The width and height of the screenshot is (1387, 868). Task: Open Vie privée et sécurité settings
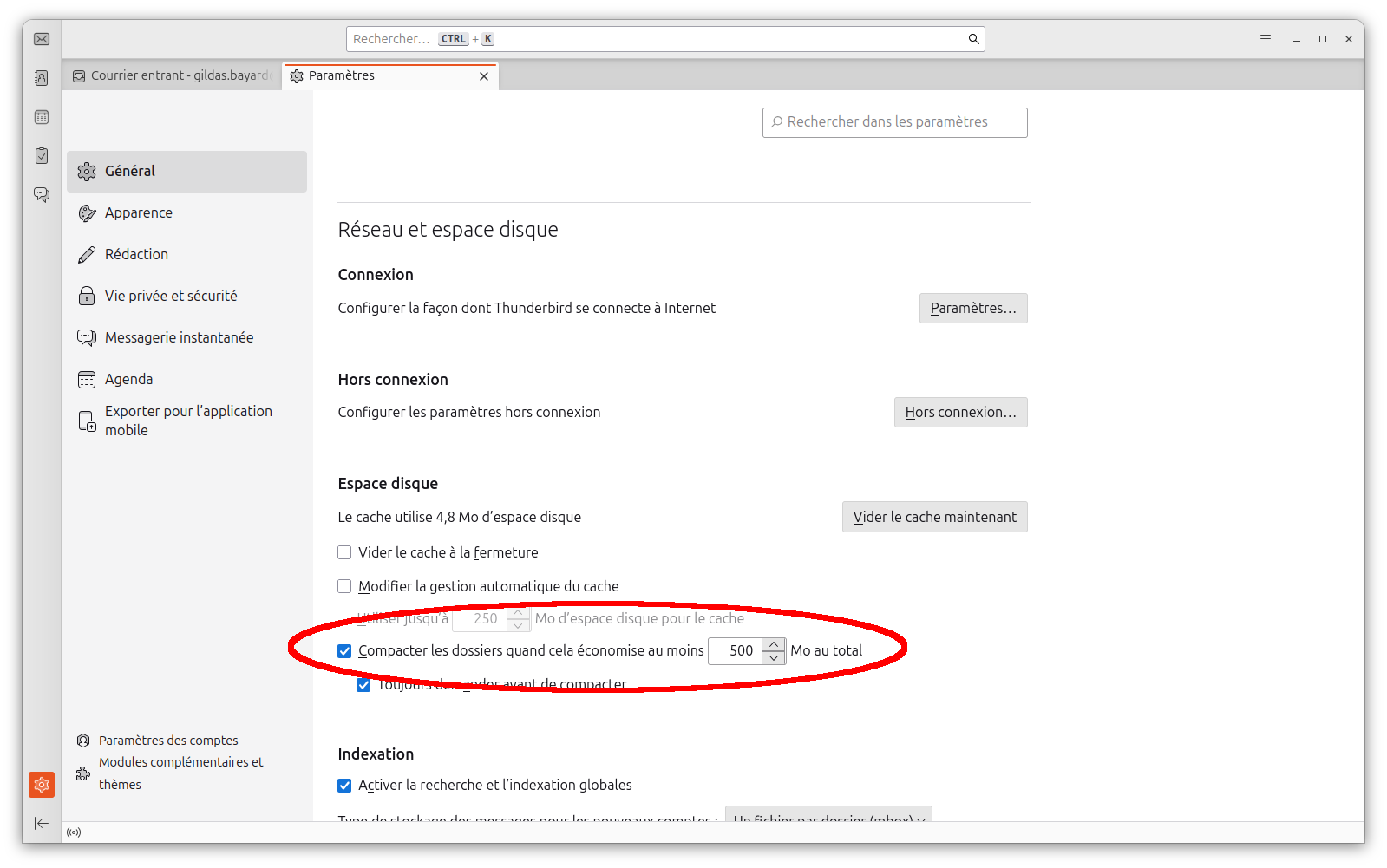(x=186, y=297)
